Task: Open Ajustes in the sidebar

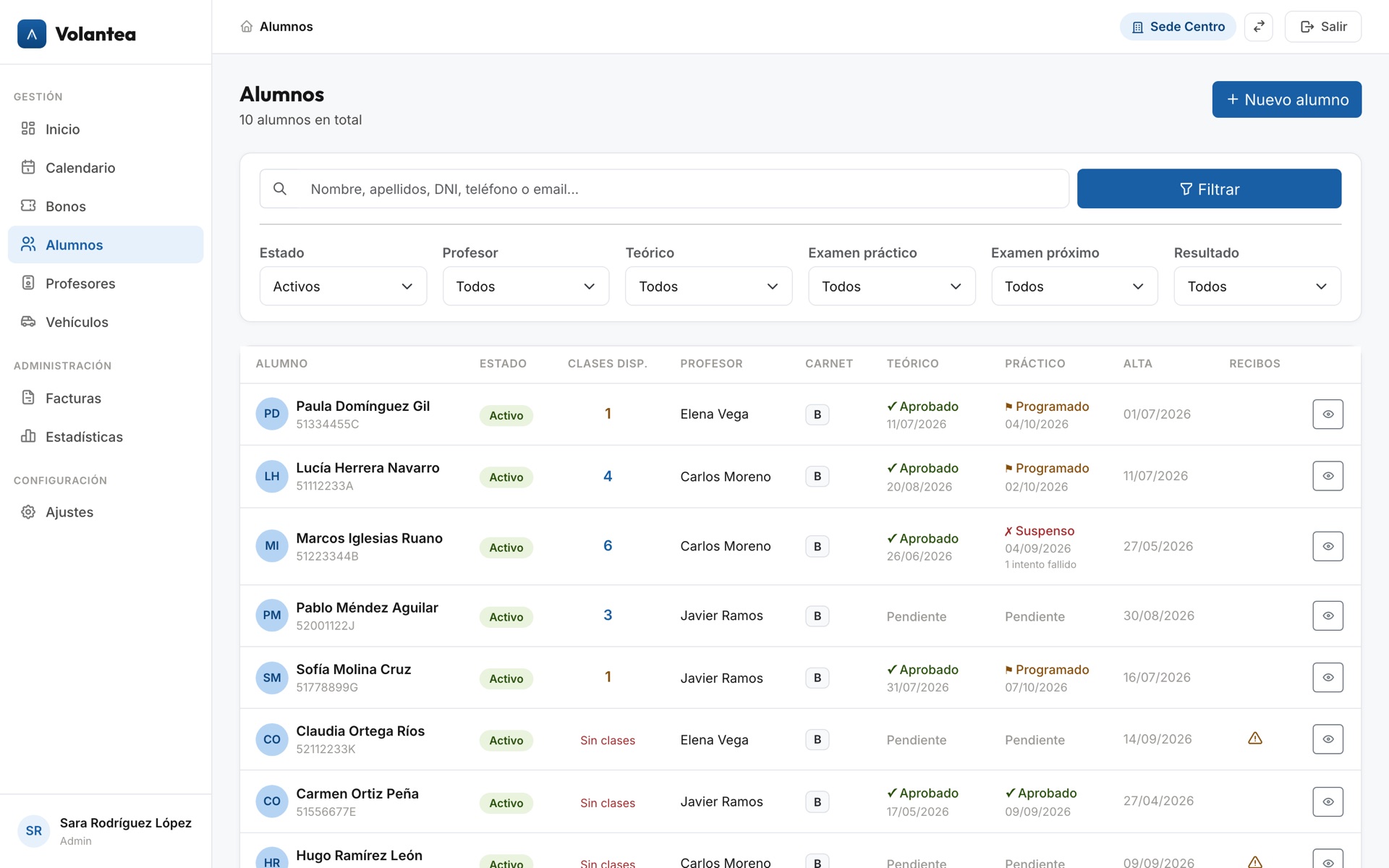Action: tap(106, 512)
